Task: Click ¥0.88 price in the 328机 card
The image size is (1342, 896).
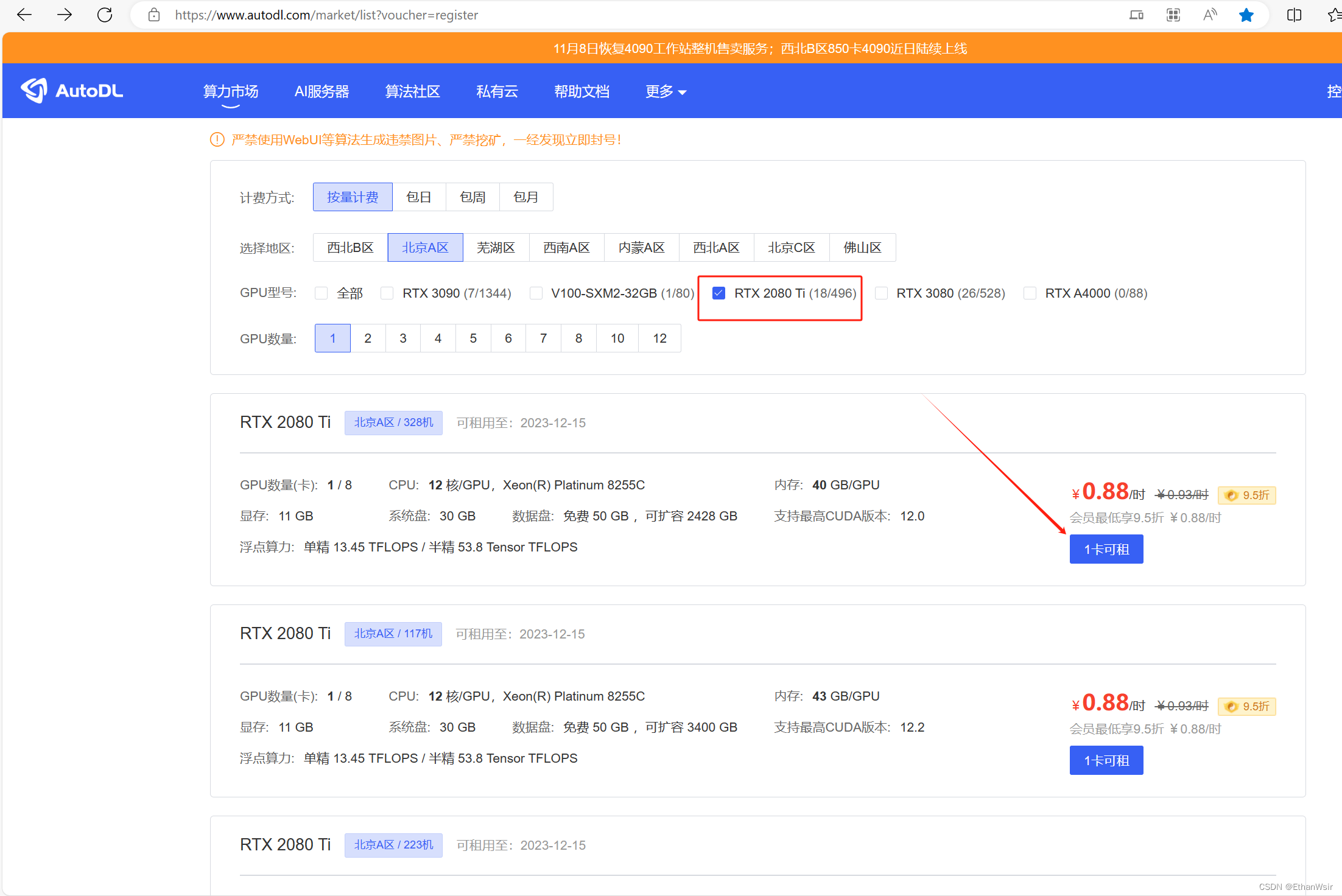Action: click(x=1108, y=492)
